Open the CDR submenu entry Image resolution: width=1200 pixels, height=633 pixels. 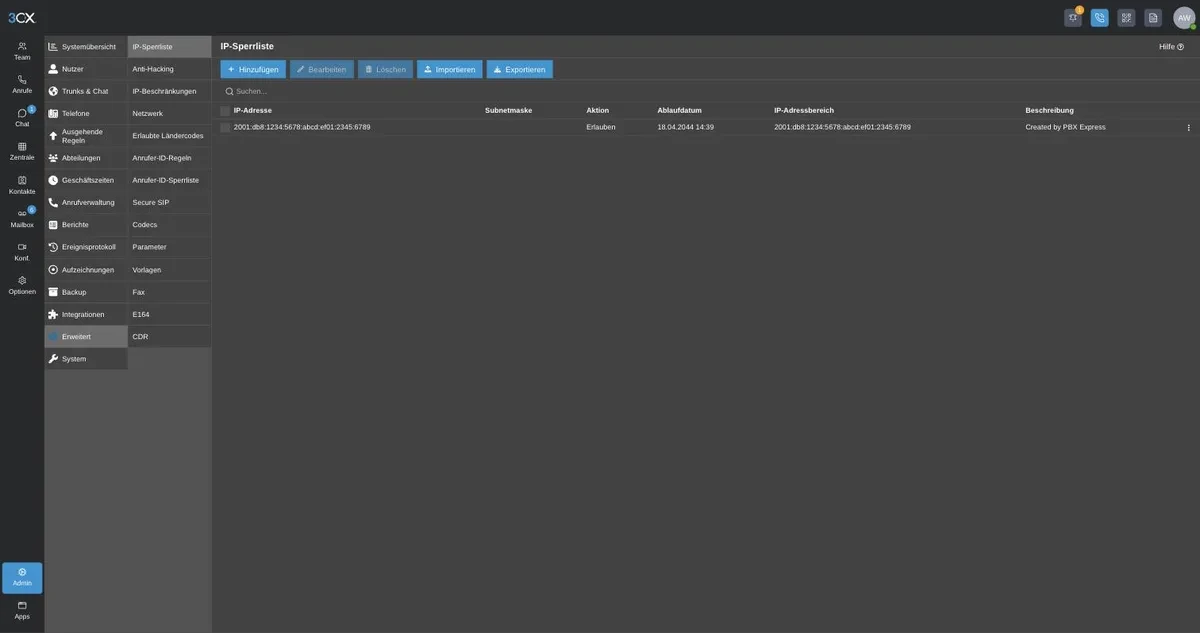point(169,336)
